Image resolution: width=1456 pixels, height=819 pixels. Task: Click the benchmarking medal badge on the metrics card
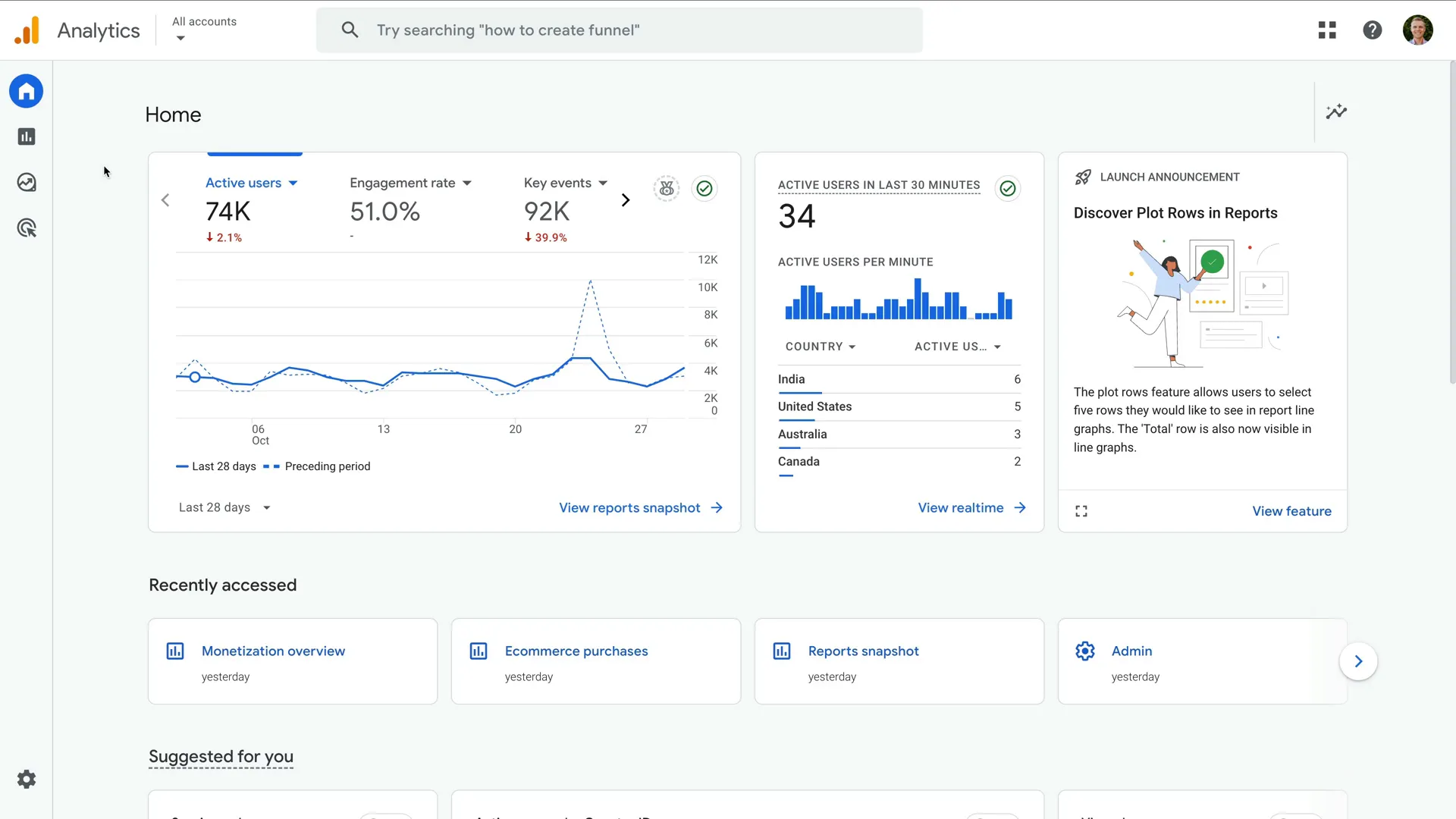(x=667, y=188)
